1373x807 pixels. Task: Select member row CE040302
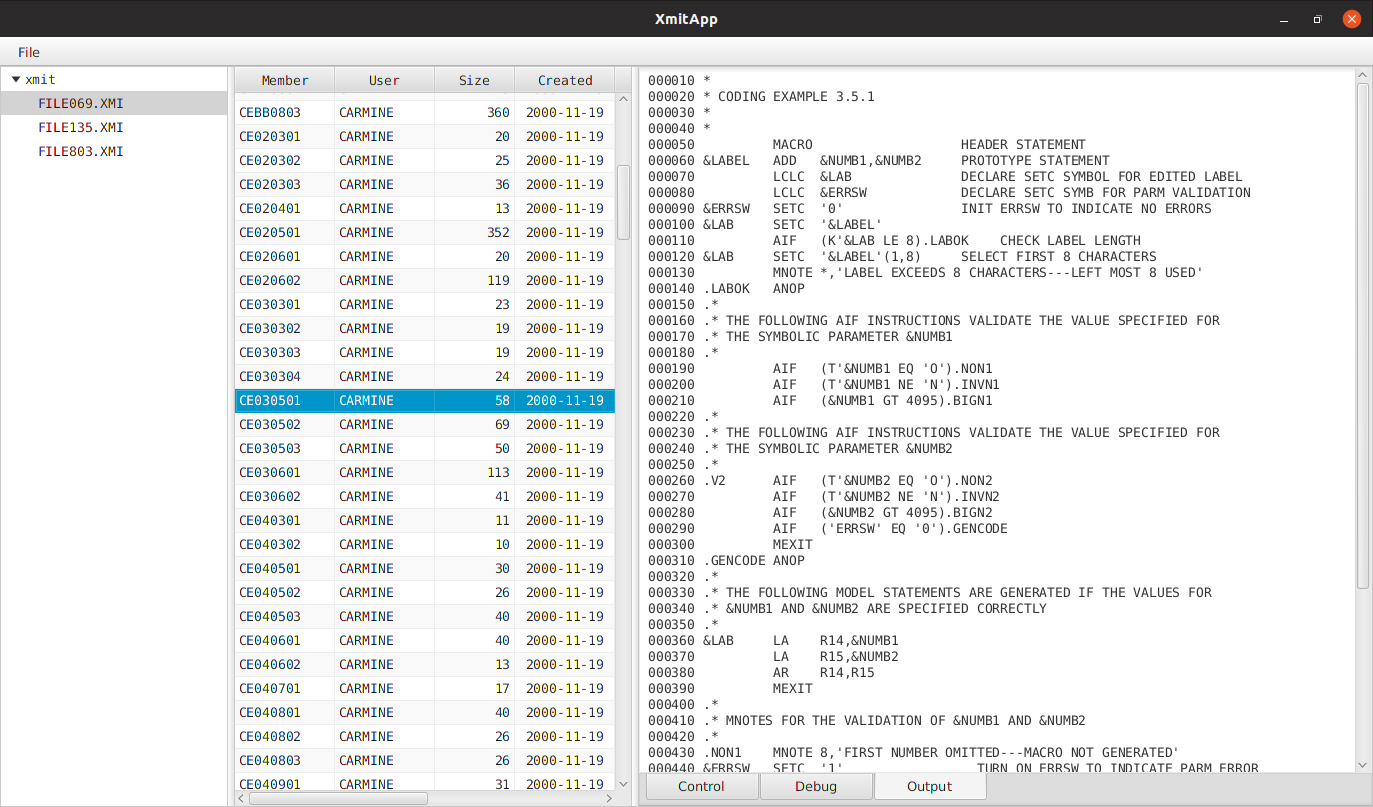tap(425, 544)
